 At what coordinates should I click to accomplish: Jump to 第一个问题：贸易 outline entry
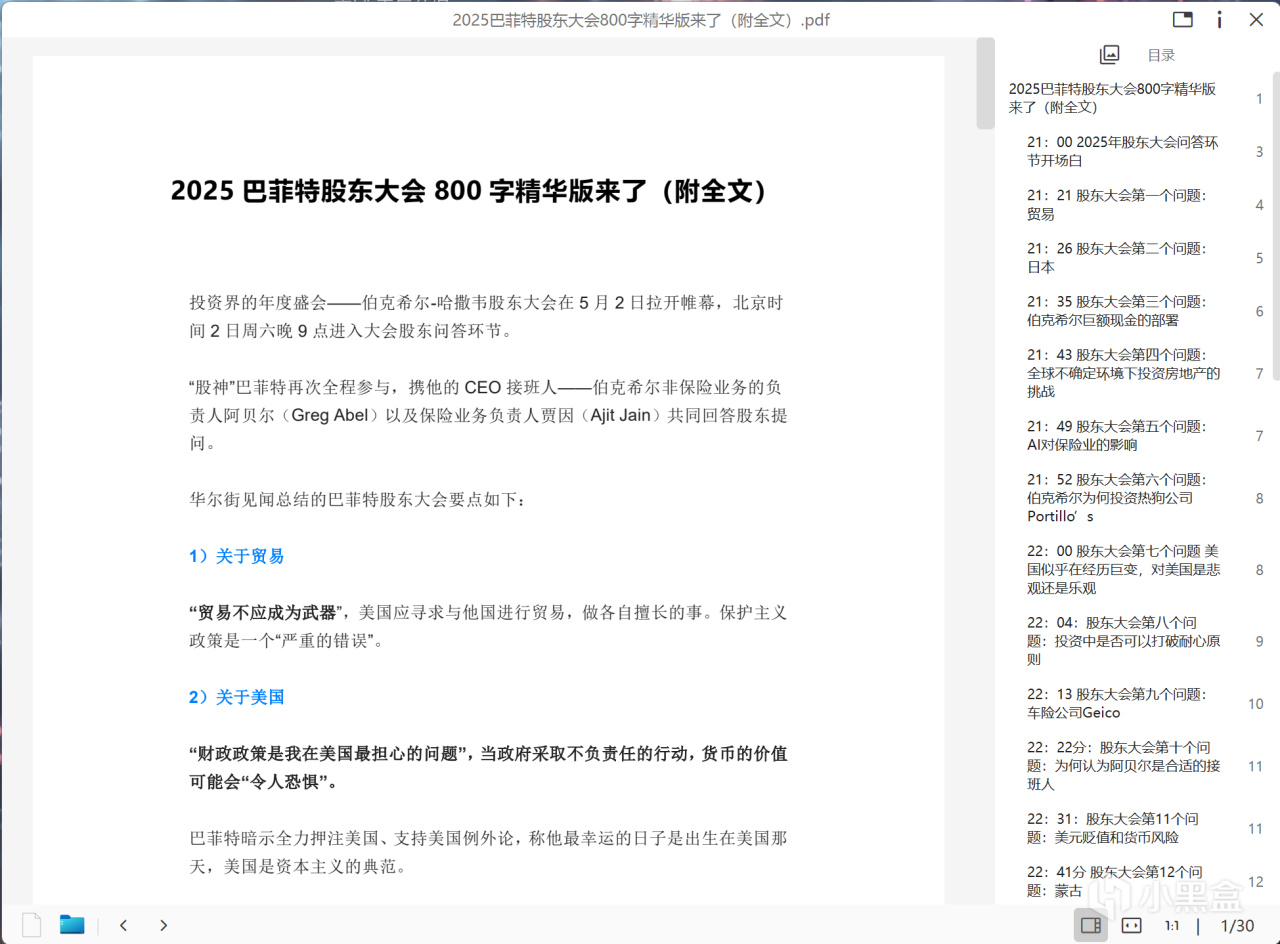pyautogui.click(x=1117, y=205)
